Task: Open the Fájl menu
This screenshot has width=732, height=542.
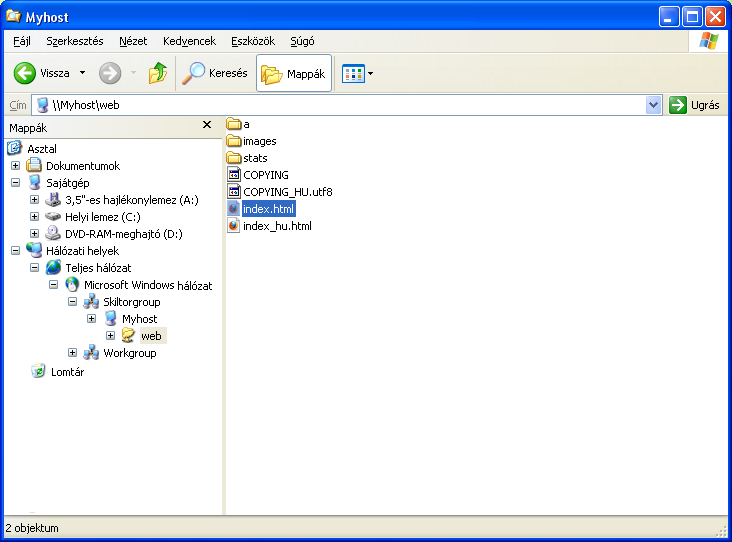Action: (22, 41)
